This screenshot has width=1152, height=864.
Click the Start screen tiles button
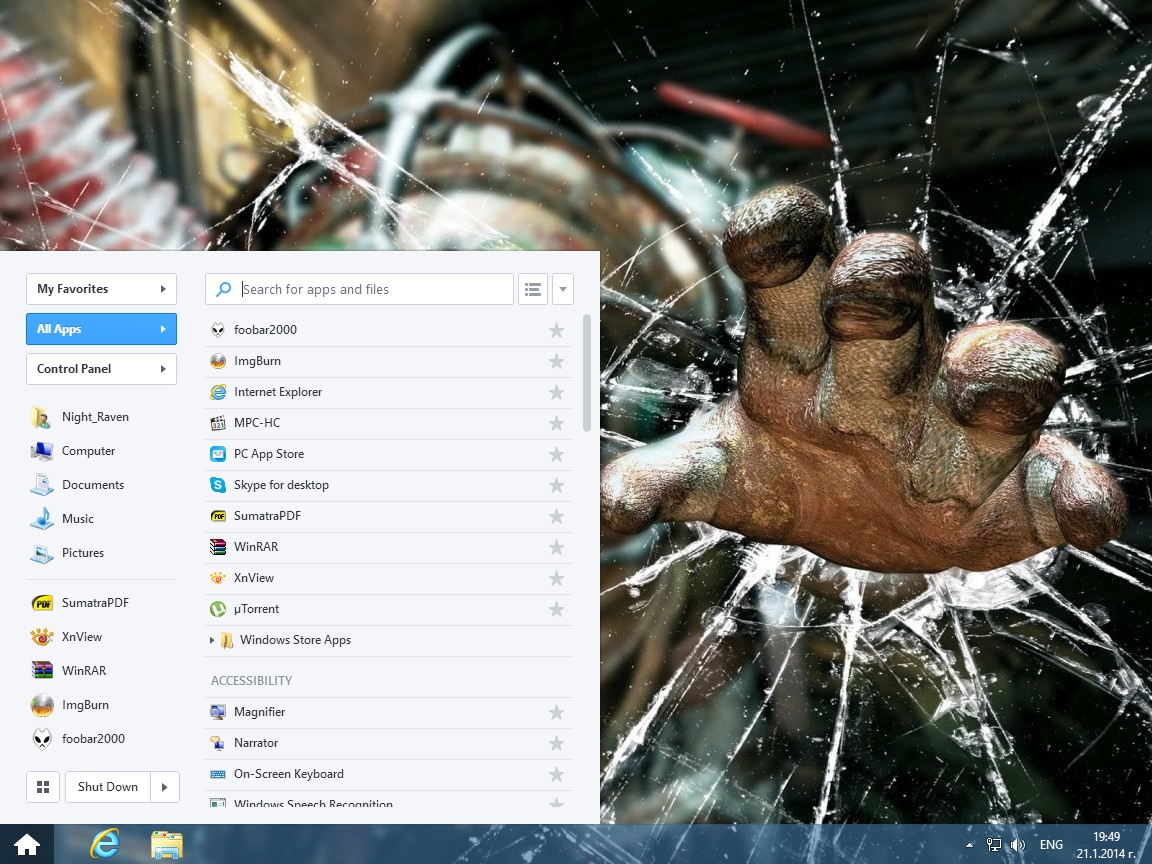pyautogui.click(x=43, y=787)
